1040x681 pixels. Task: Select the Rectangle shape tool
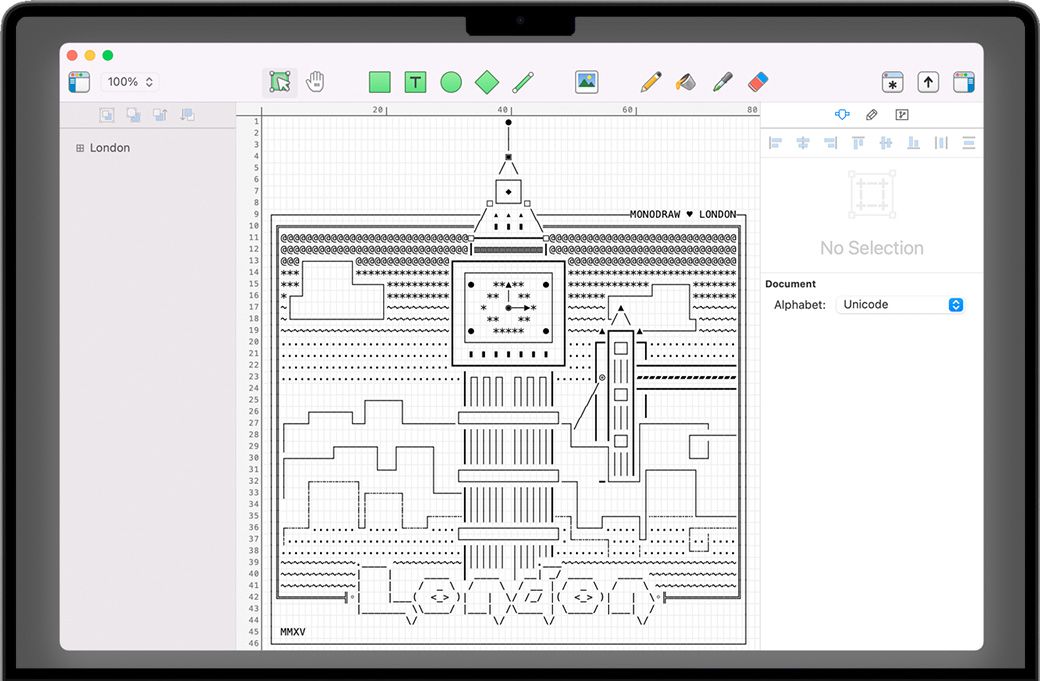click(x=379, y=82)
